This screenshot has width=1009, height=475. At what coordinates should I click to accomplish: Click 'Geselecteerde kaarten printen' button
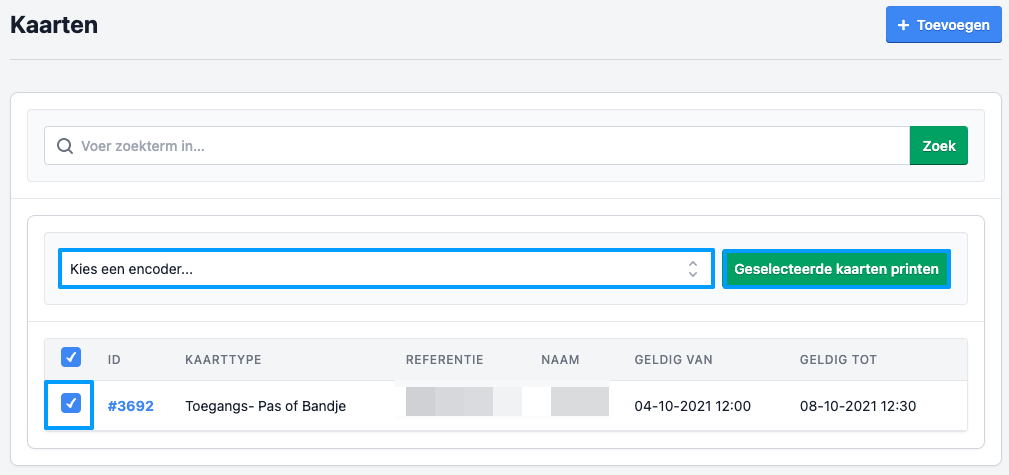pos(837,268)
